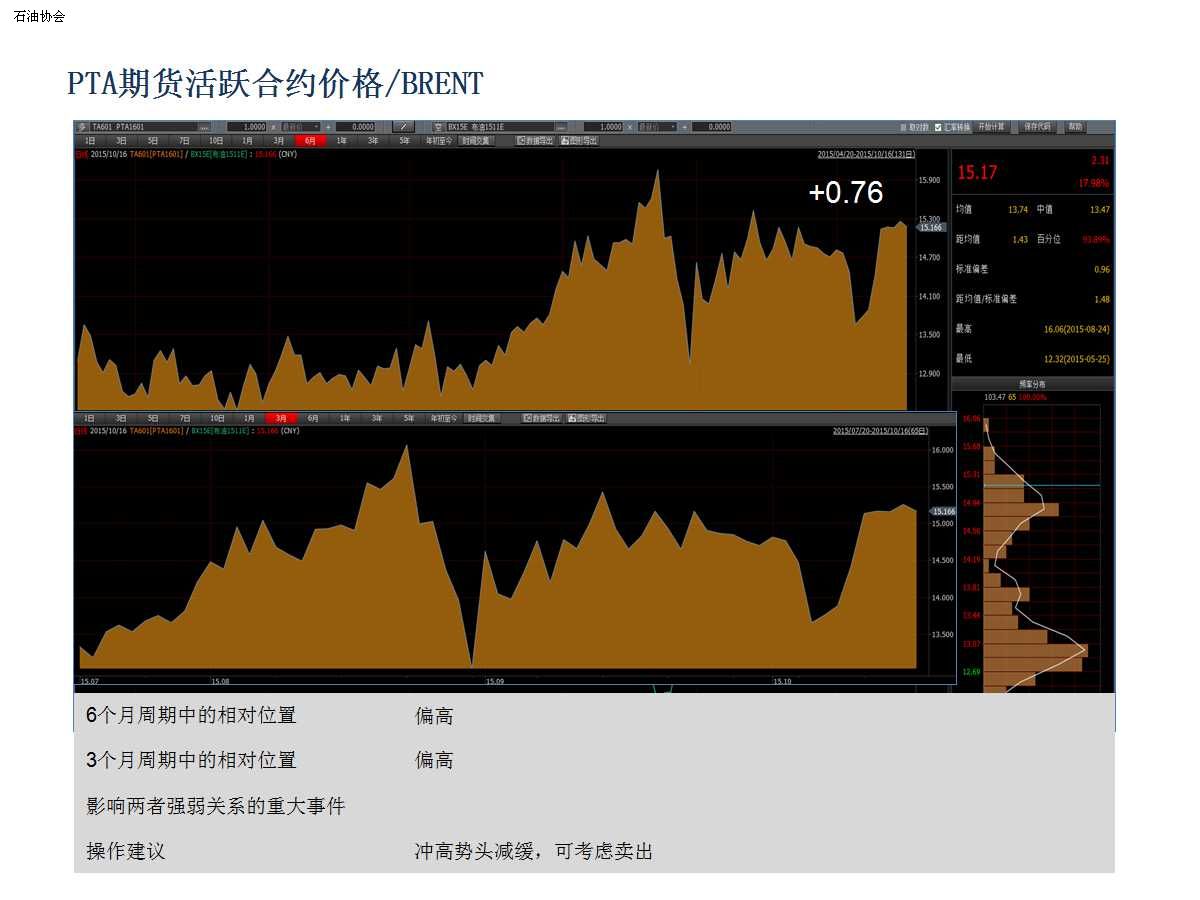Toggle the 取对数 checkbox
The width and height of the screenshot is (1200, 900).
click(x=903, y=127)
